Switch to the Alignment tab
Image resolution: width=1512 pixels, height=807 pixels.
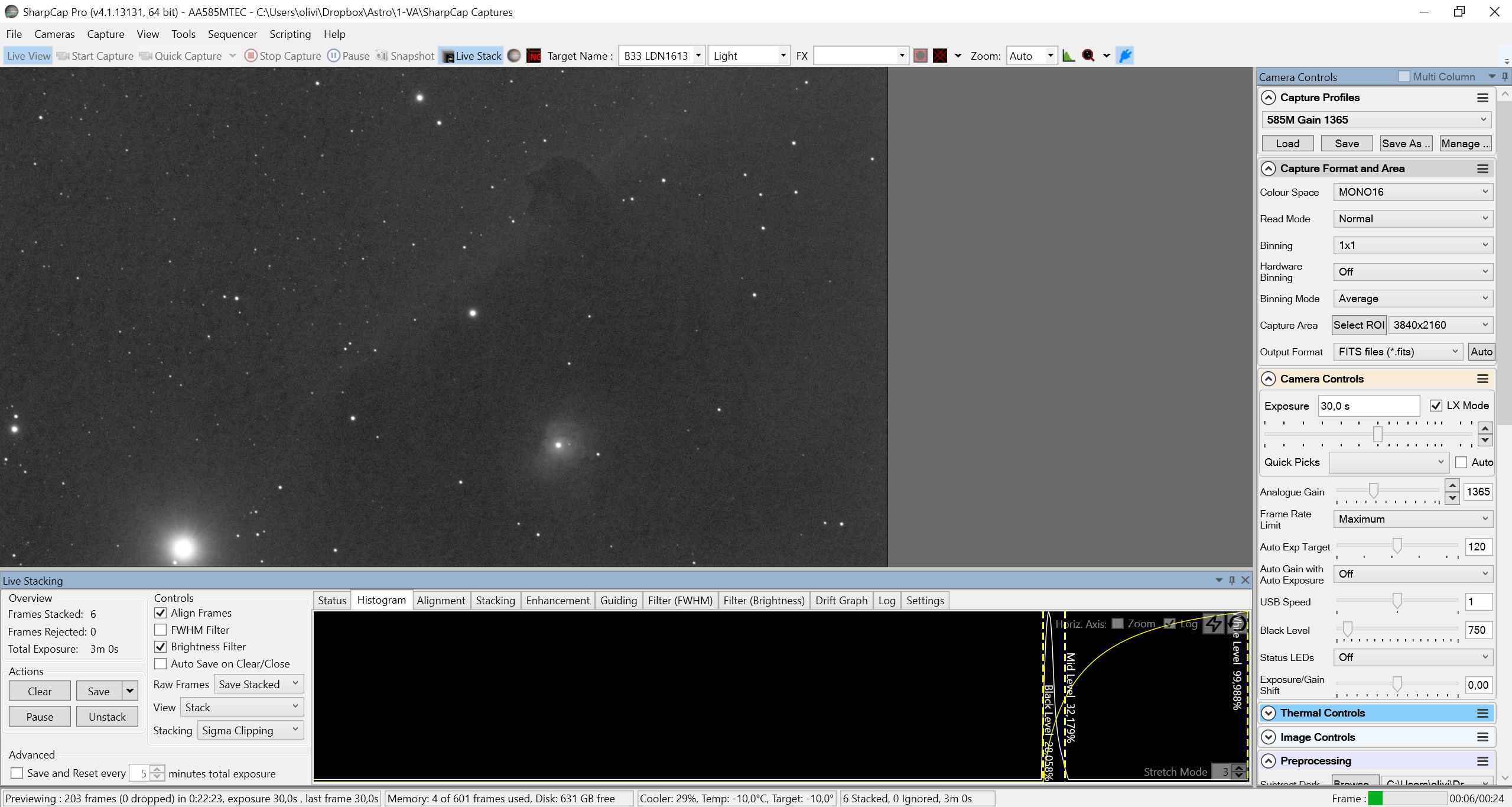(441, 600)
